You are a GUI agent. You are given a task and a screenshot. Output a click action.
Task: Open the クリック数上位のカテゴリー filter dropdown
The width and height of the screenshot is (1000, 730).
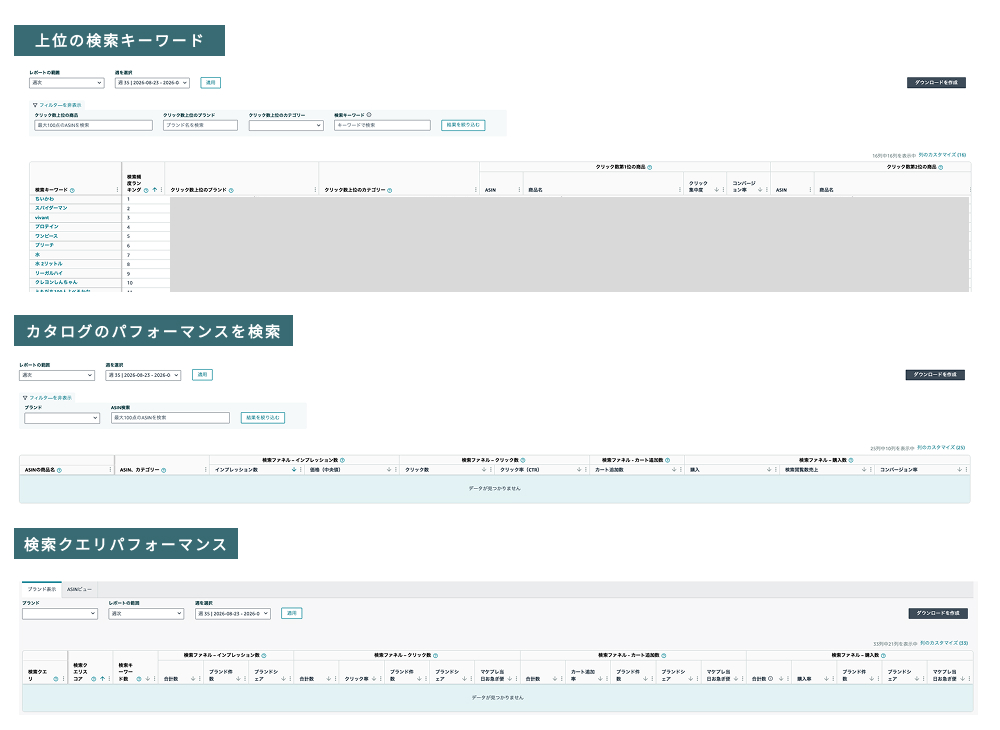coord(286,126)
